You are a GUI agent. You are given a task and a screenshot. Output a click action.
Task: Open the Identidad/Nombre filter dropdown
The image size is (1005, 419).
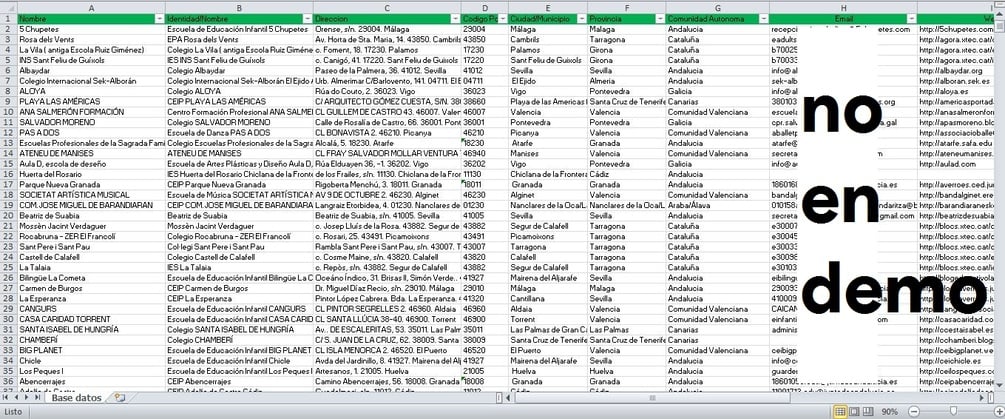click(308, 19)
